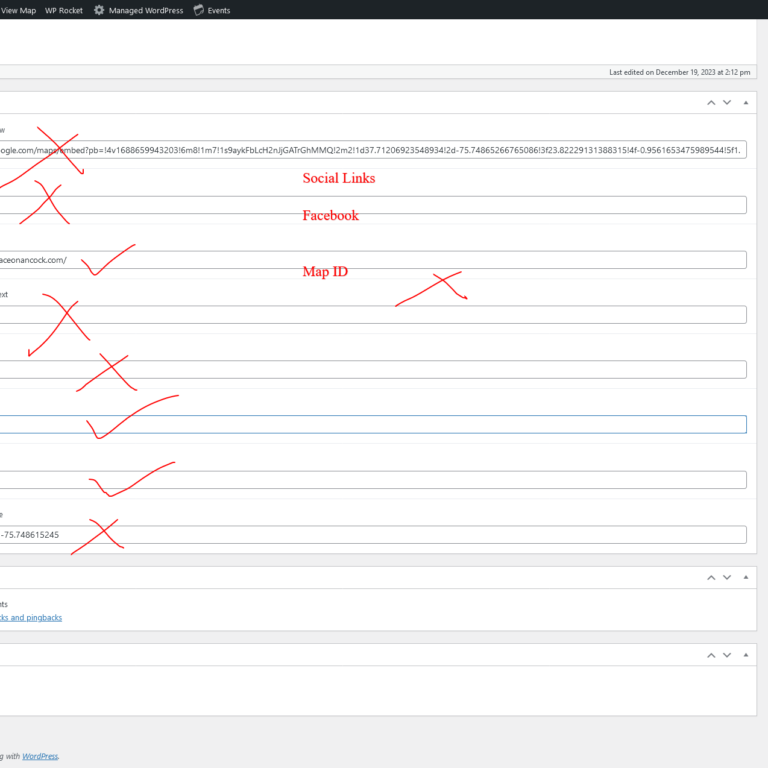Move the map fields panel up
This screenshot has width=768, height=768.
coord(711,102)
